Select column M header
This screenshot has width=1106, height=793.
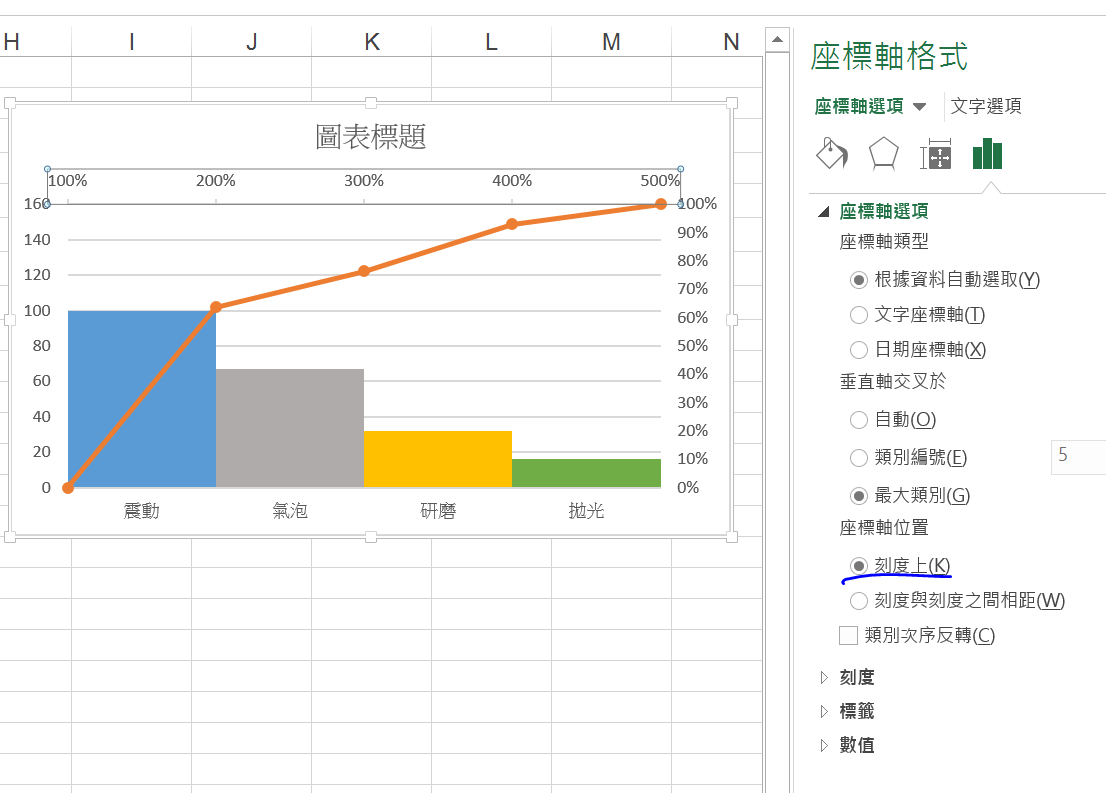click(x=611, y=42)
